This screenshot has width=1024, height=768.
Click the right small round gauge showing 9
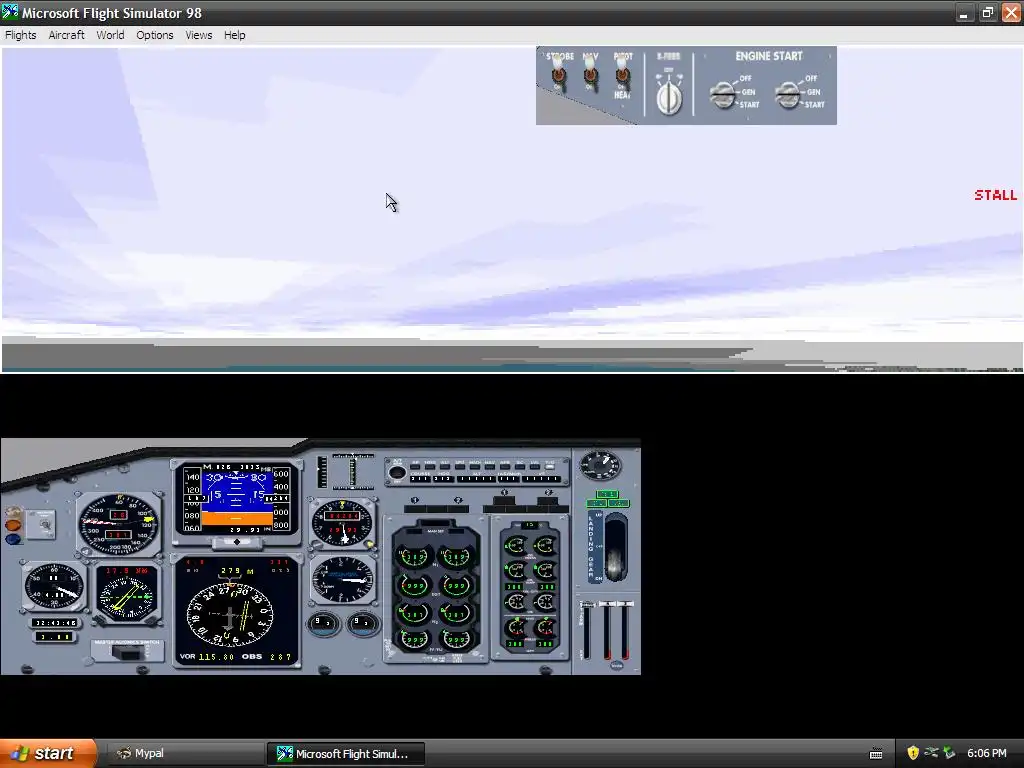[x=362, y=624]
